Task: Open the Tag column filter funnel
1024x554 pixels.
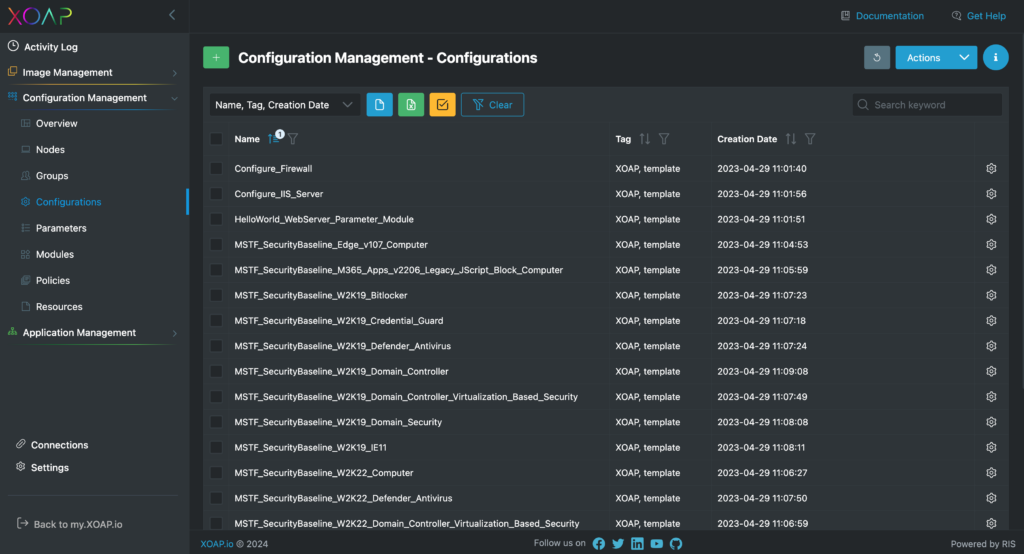Action: 664,138
